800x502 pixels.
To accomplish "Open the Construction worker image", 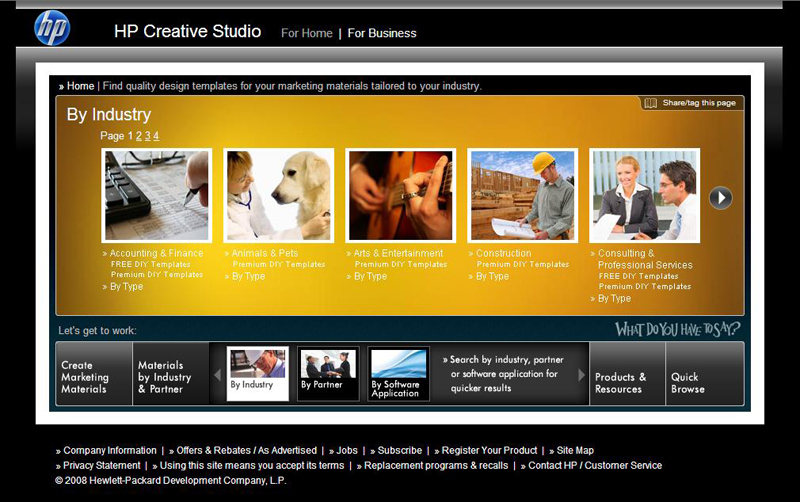I will 522,195.
